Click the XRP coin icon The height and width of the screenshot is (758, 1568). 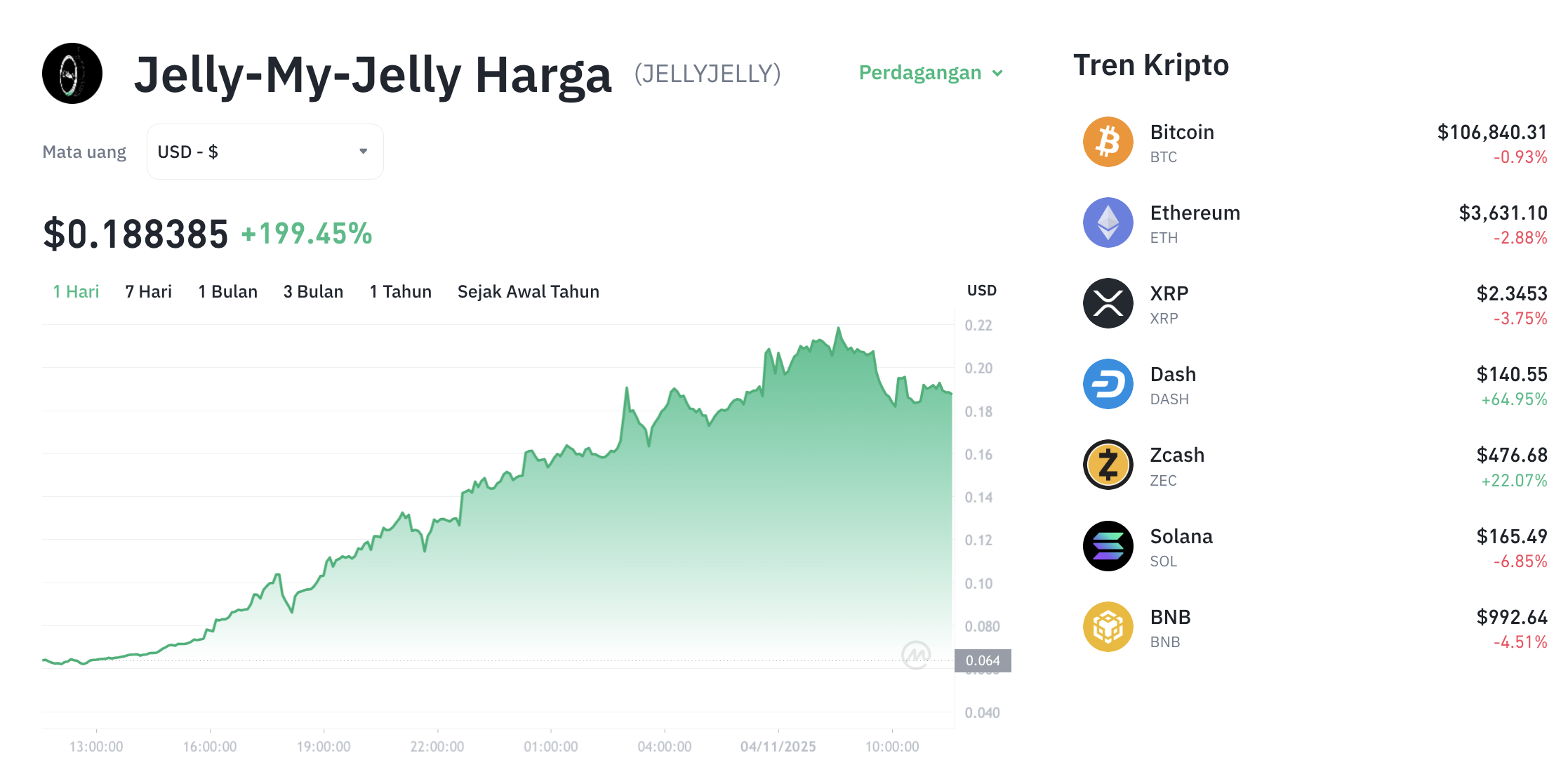point(1108,302)
